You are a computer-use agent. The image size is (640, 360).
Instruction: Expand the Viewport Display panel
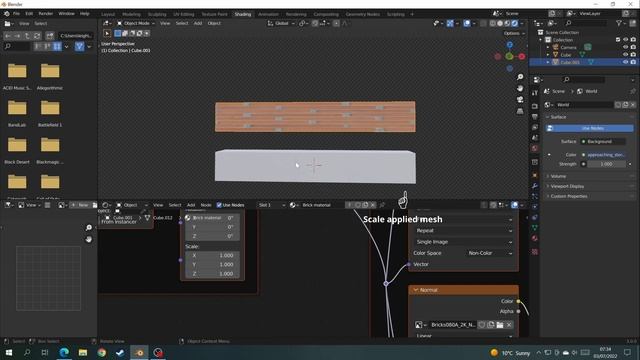567,186
